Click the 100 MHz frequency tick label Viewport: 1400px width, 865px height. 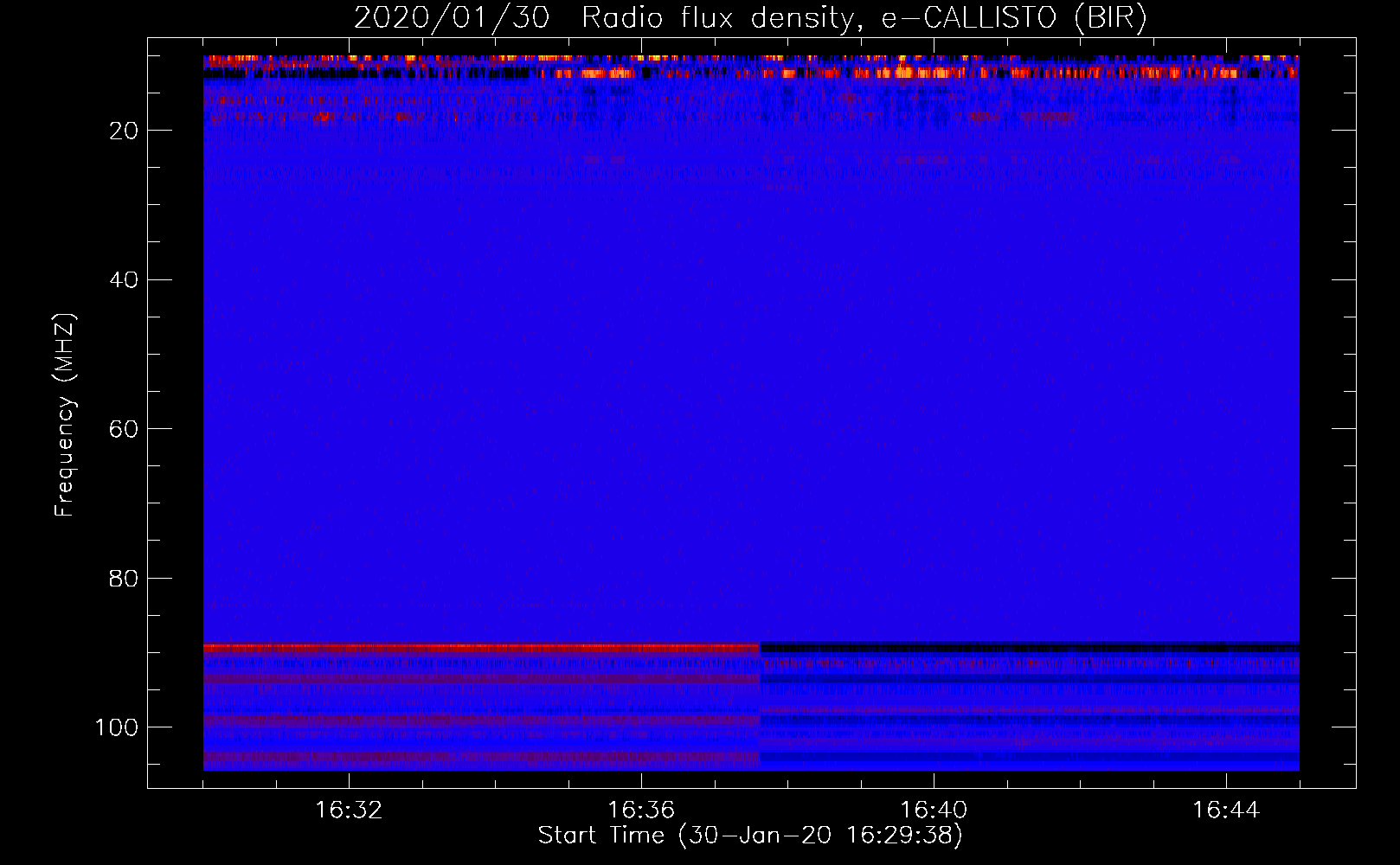(x=117, y=727)
